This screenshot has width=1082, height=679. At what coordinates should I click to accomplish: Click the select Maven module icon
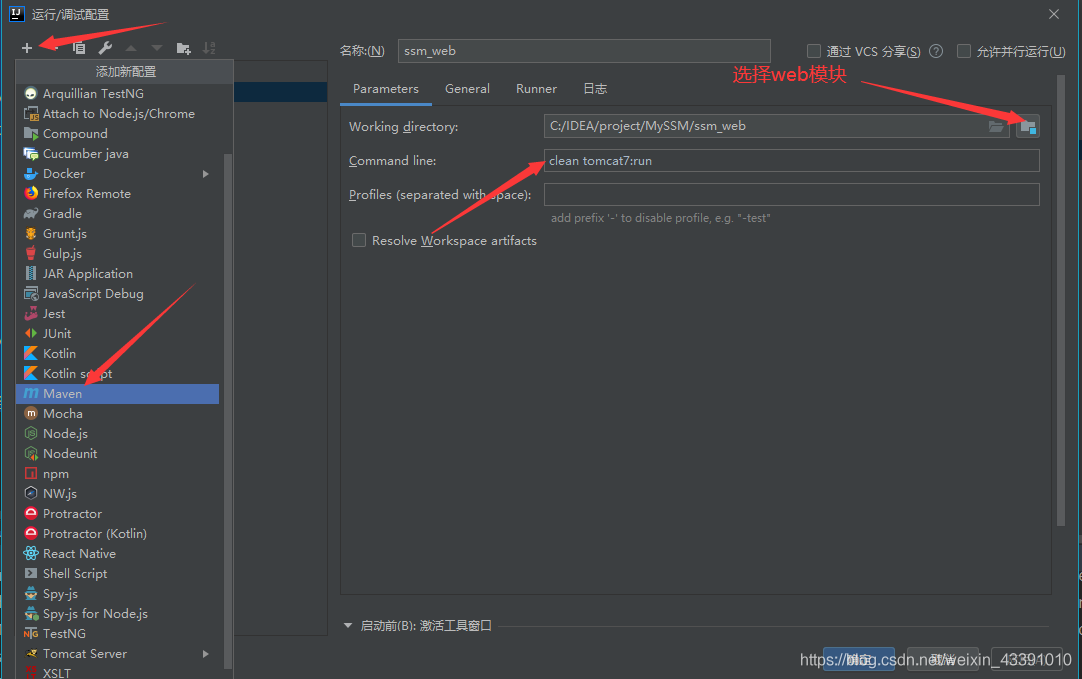click(x=1027, y=127)
